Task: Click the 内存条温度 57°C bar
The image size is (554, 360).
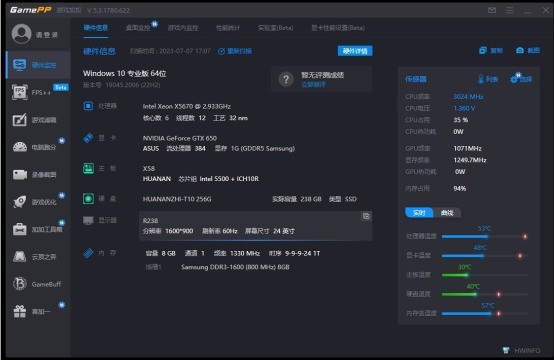Action: 484,313
